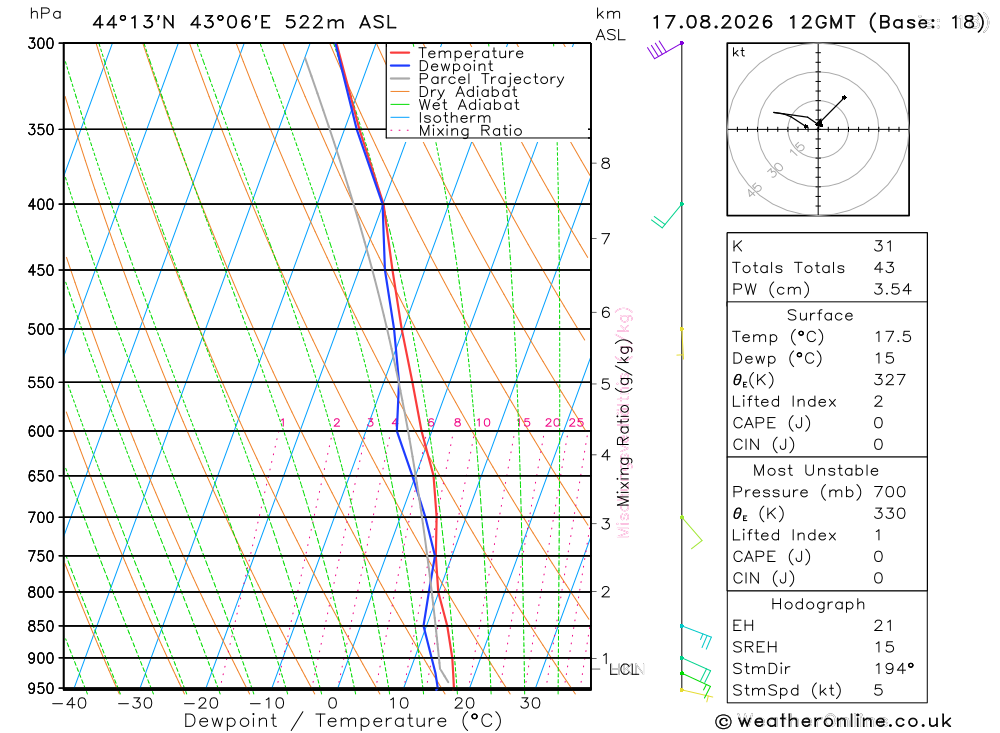Click the 30 temperature axis label
1000x733 pixels.
click(529, 703)
